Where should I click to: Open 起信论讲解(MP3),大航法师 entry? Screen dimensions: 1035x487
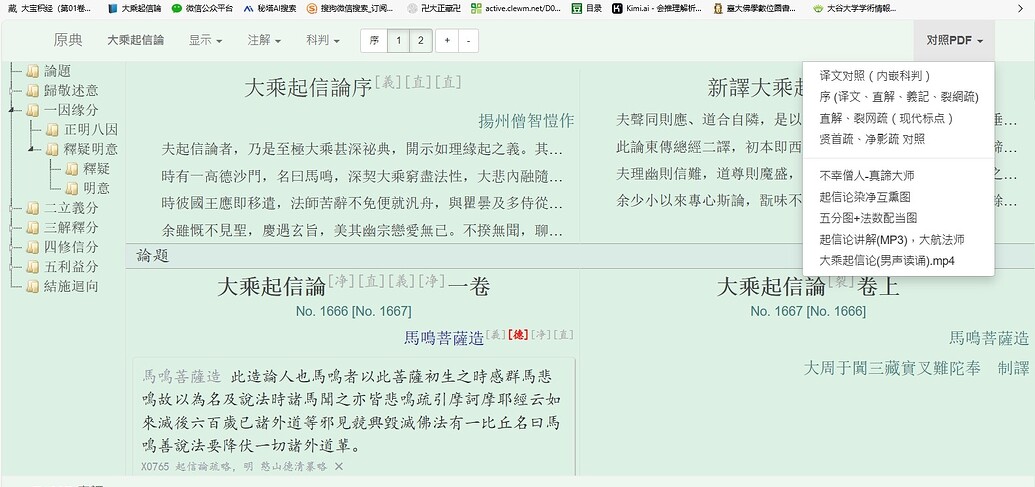898,240
